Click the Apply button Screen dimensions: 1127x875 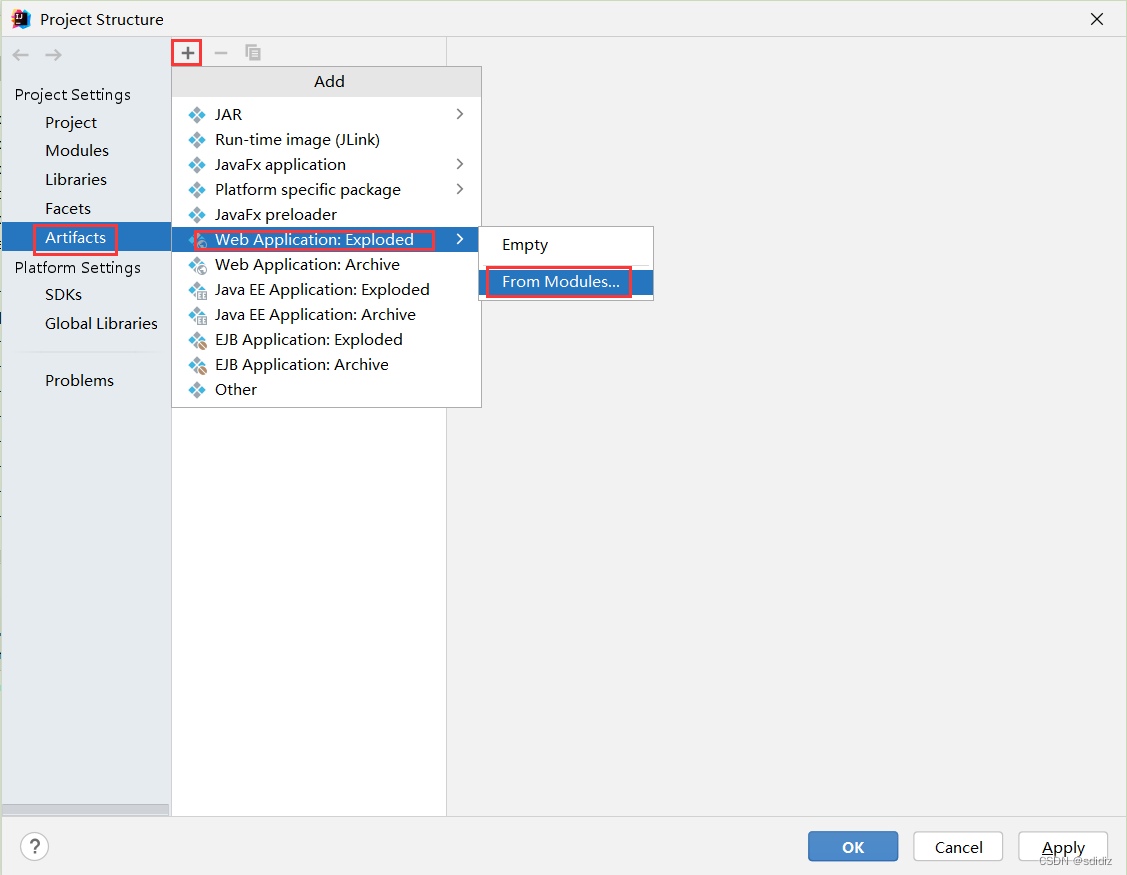coord(1063,846)
